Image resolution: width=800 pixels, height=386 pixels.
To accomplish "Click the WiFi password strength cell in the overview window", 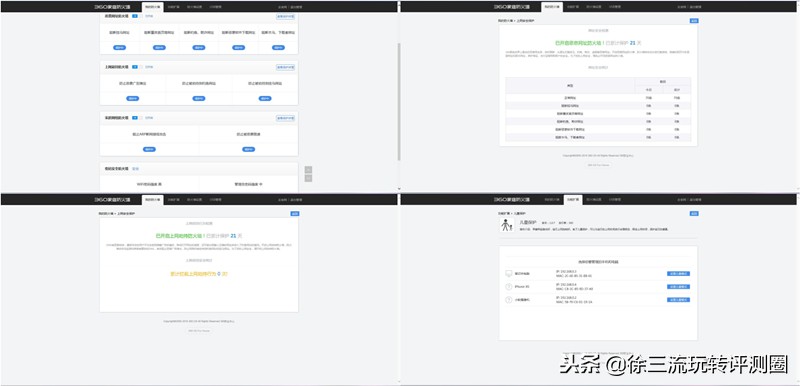I will pos(149,184).
